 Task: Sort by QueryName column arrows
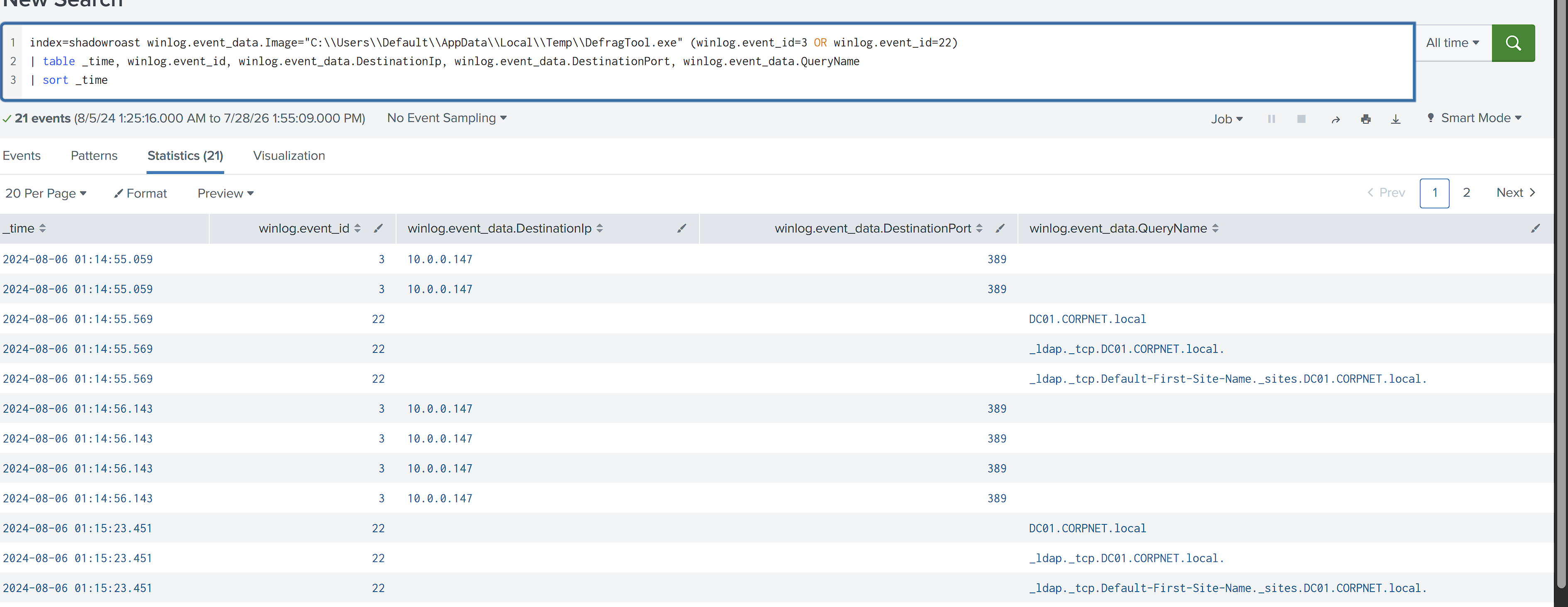click(x=1215, y=228)
